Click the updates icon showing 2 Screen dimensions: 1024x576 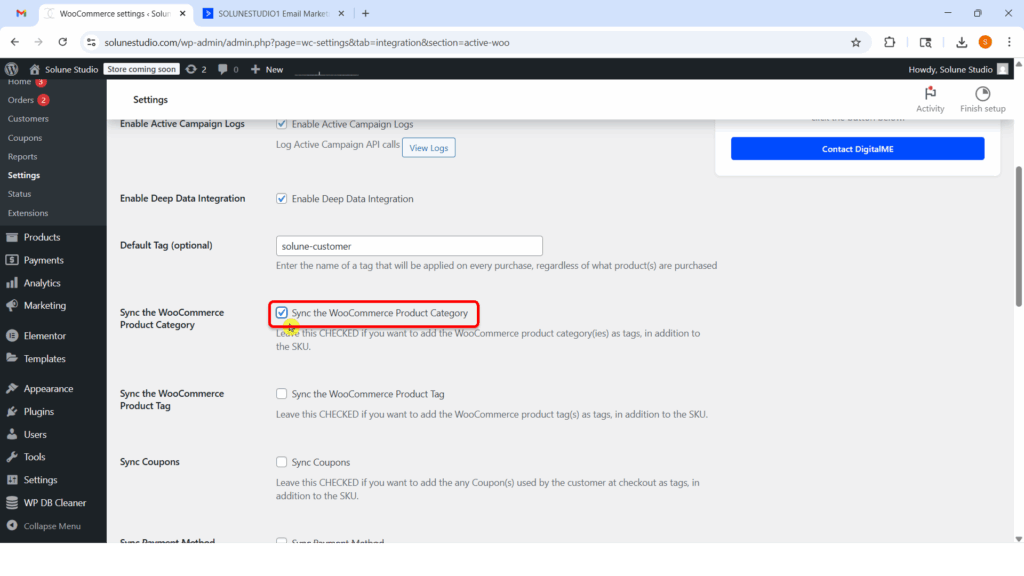coord(191,69)
